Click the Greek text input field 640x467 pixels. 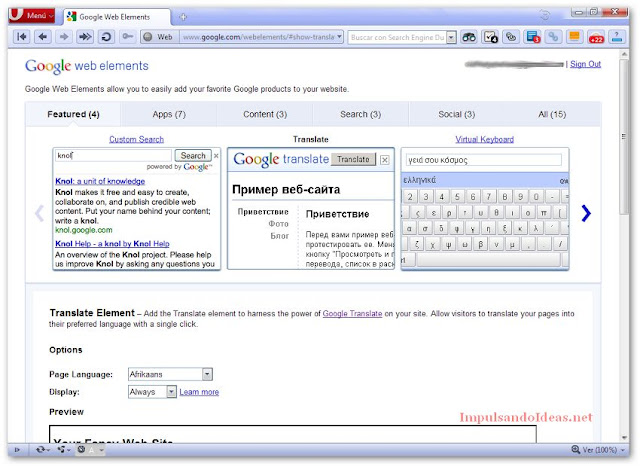484,160
